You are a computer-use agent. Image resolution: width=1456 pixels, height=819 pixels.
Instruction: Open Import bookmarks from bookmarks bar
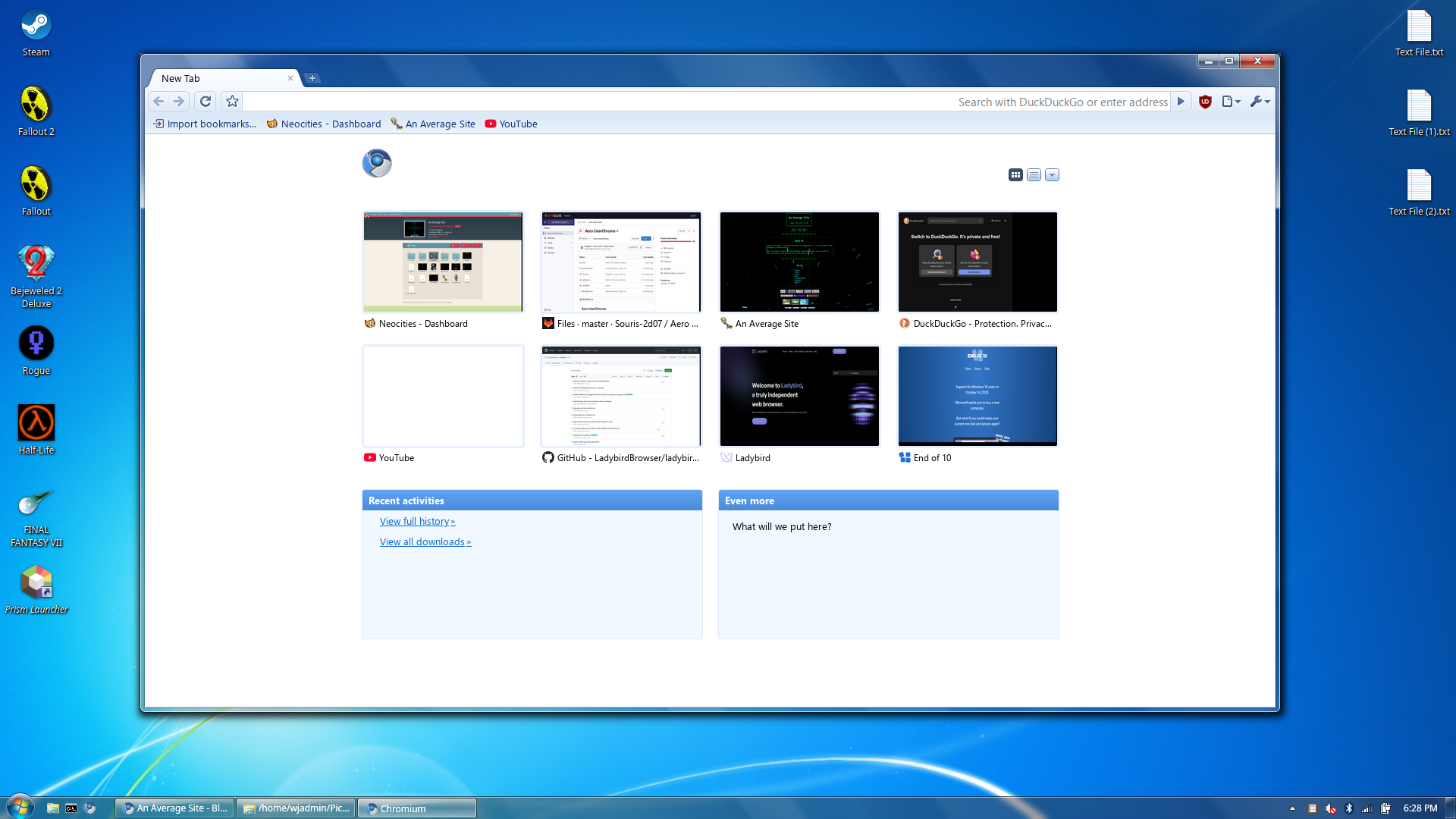pyautogui.click(x=205, y=124)
